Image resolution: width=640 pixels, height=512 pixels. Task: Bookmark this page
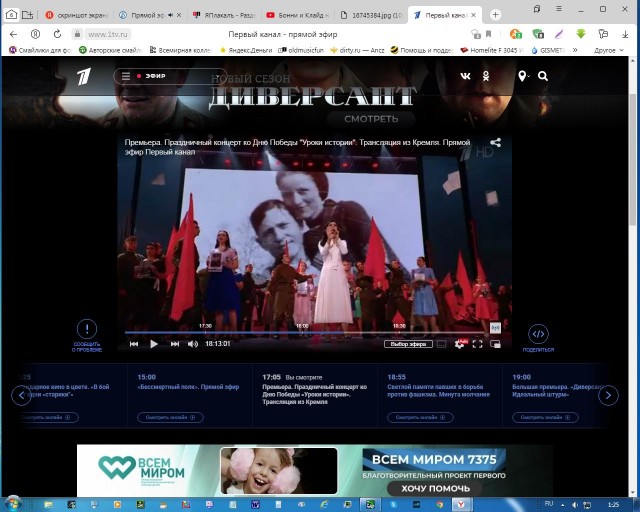pyautogui.click(x=488, y=34)
